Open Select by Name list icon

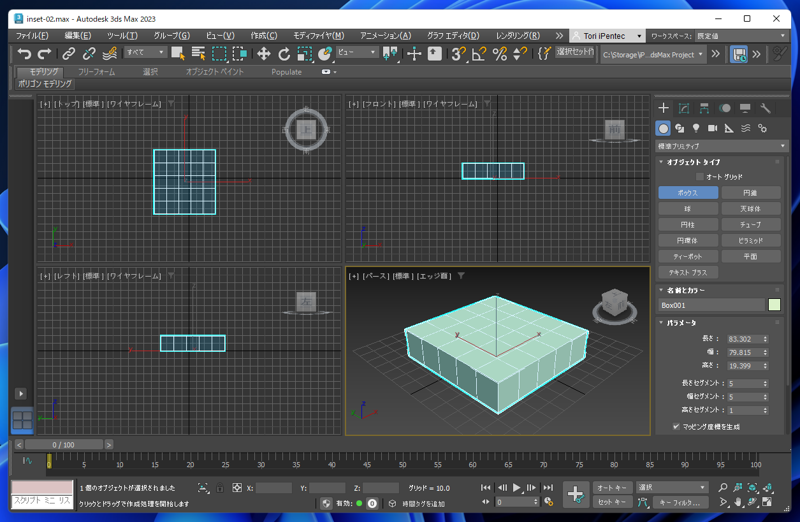(198, 54)
